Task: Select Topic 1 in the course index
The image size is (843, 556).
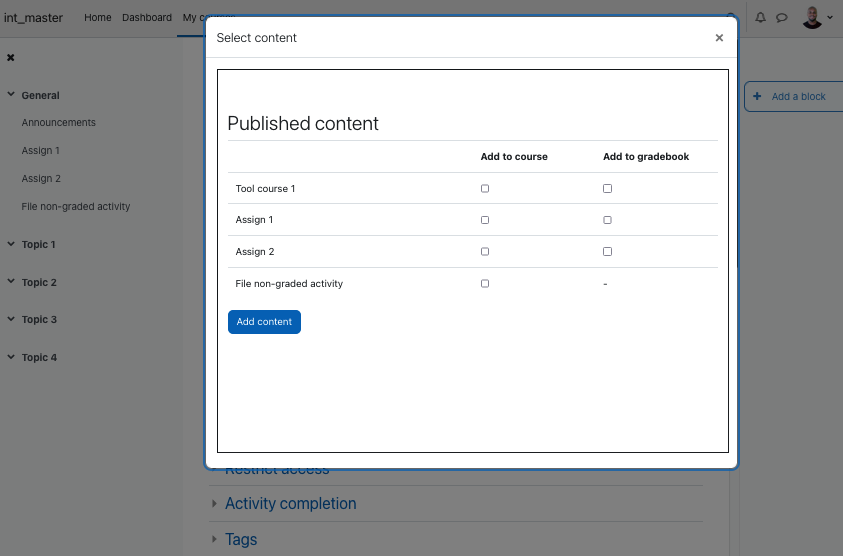Action: tap(38, 245)
